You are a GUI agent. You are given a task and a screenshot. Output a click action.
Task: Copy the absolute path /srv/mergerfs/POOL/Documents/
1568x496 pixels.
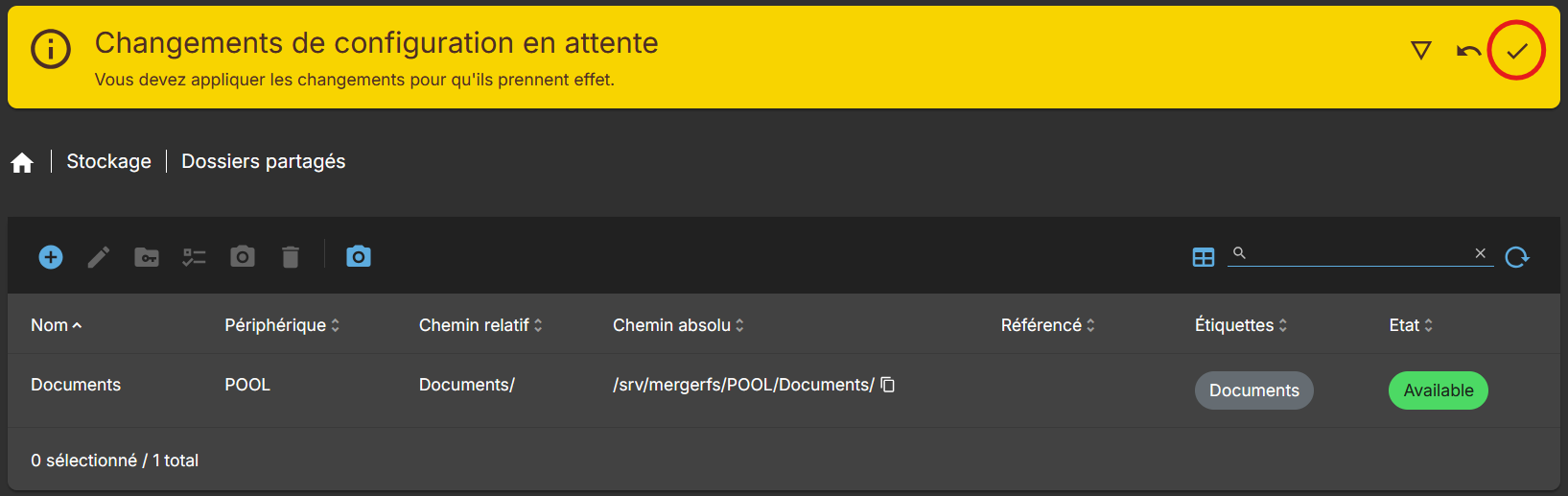pos(888,385)
